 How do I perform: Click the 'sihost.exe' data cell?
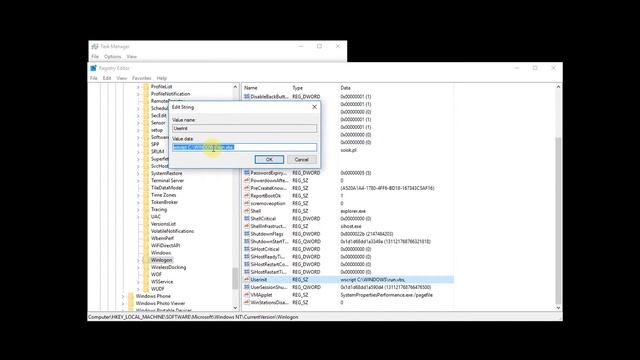351,226
